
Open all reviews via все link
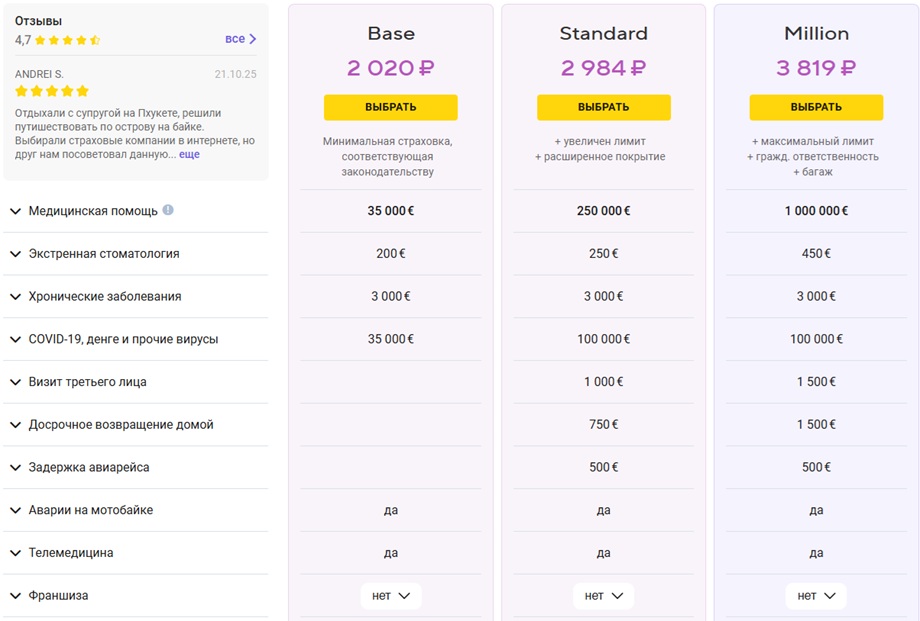(x=235, y=39)
